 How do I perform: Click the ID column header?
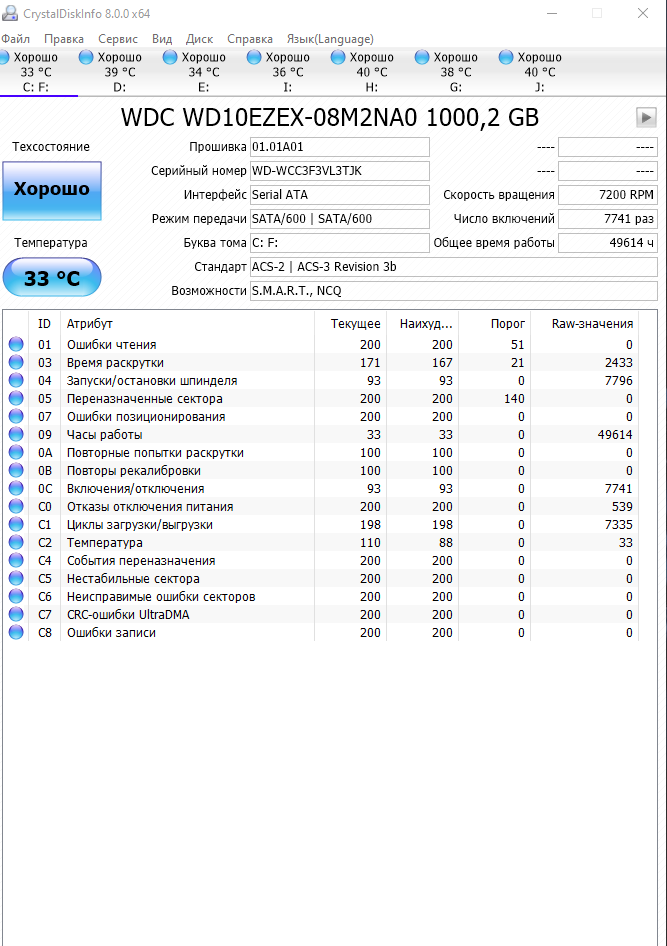coord(45,323)
